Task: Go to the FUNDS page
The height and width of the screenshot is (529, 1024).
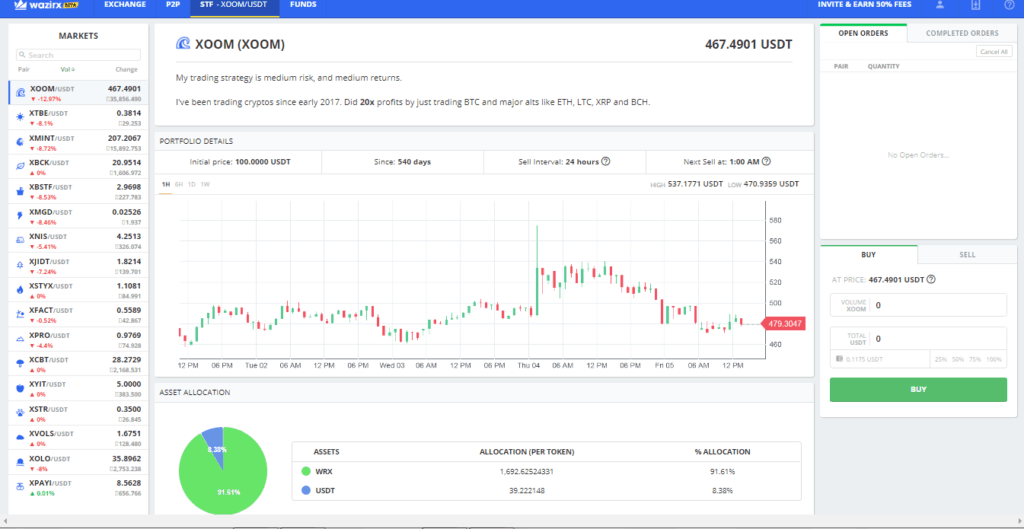Action: pos(303,5)
